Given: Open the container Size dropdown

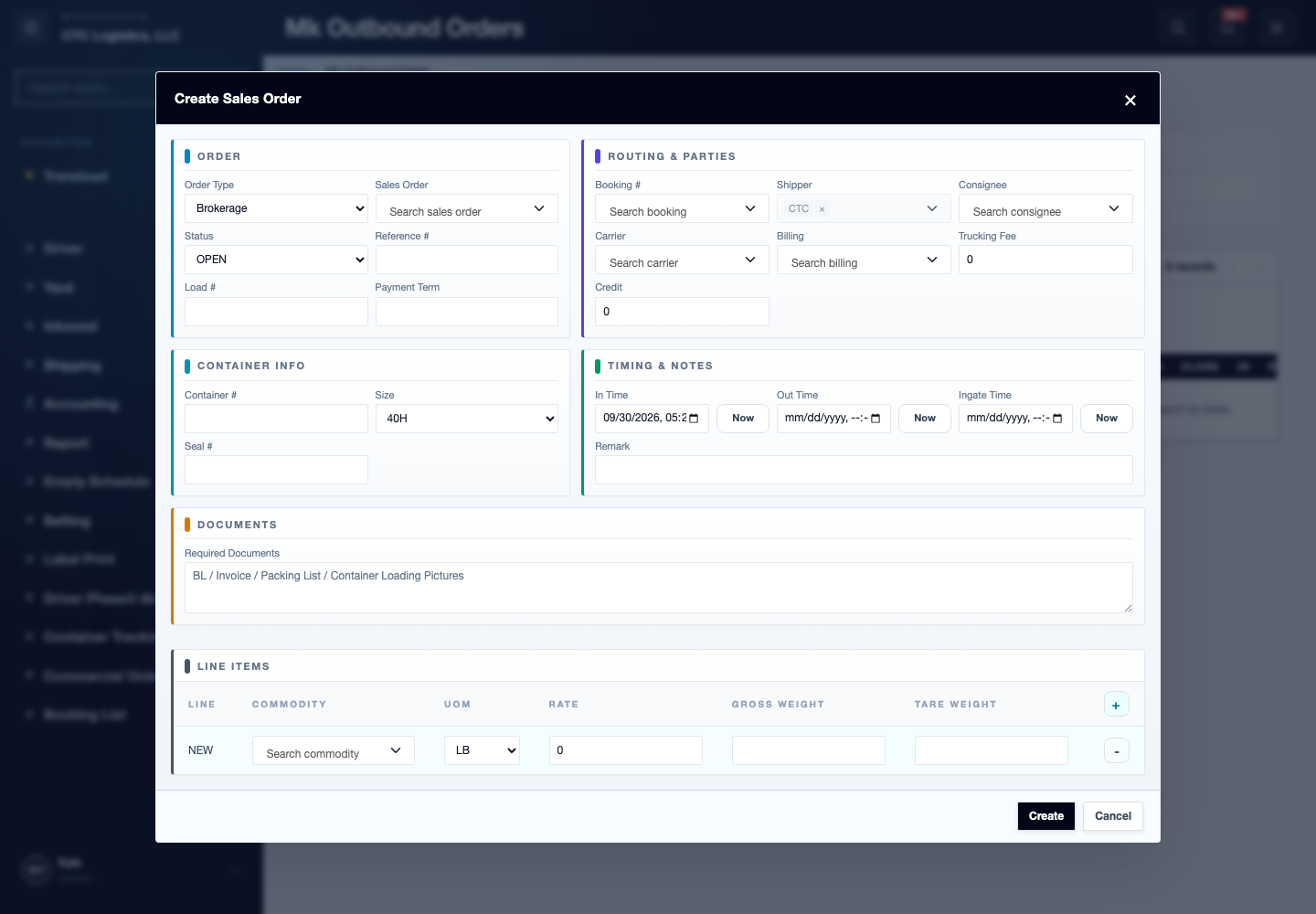Looking at the screenshot, I should [x=466, y=419].
